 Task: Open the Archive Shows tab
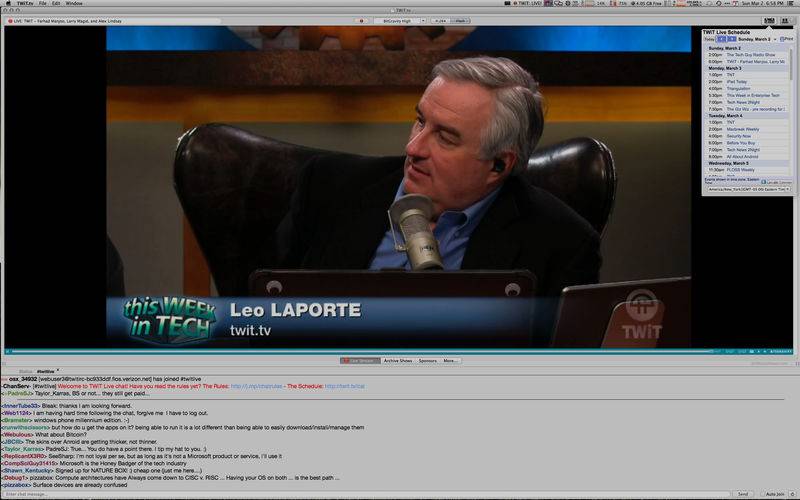pyautogui.click(x=398, y=361)
